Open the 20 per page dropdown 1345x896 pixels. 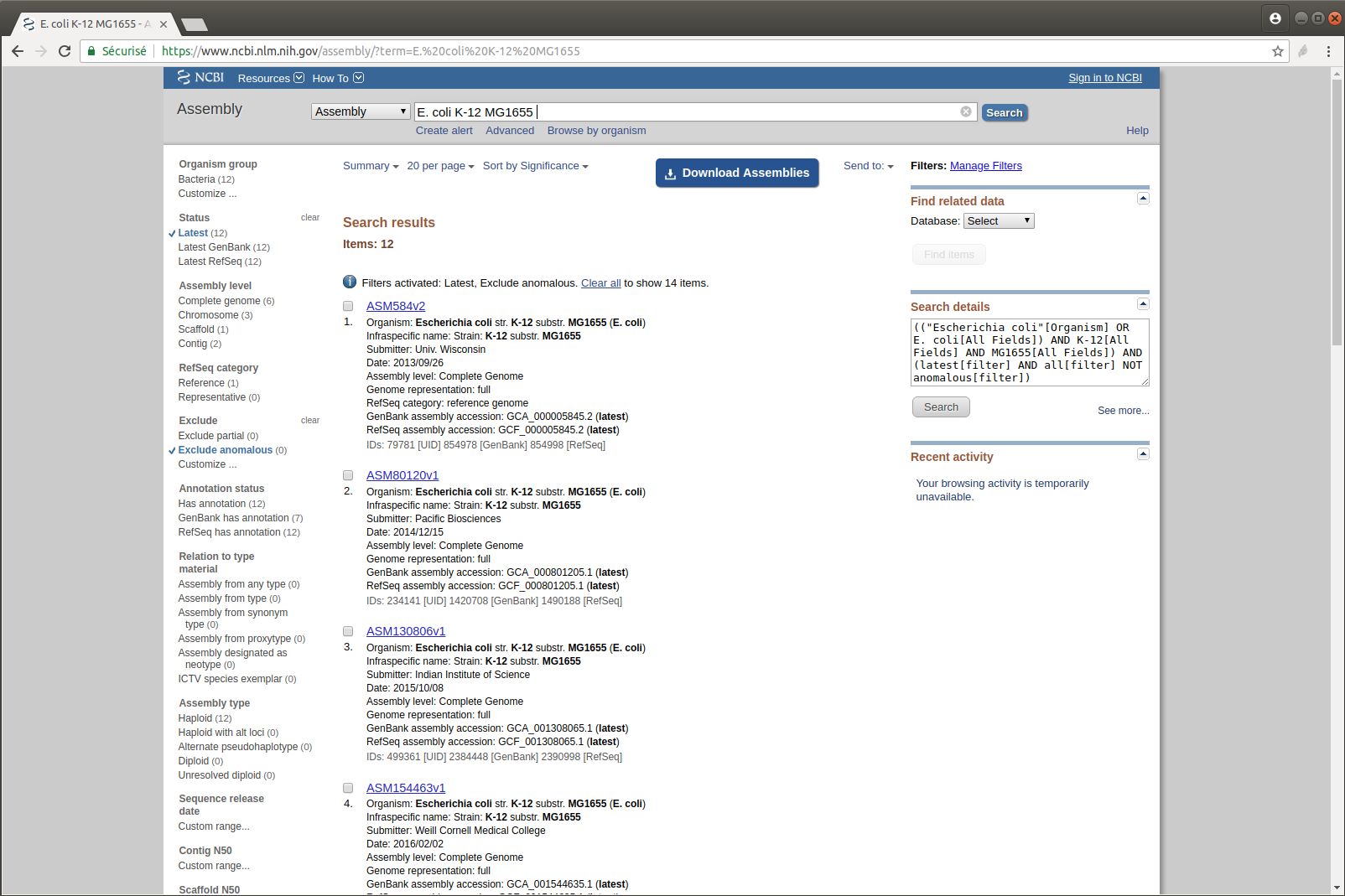(x=441, y=166)
